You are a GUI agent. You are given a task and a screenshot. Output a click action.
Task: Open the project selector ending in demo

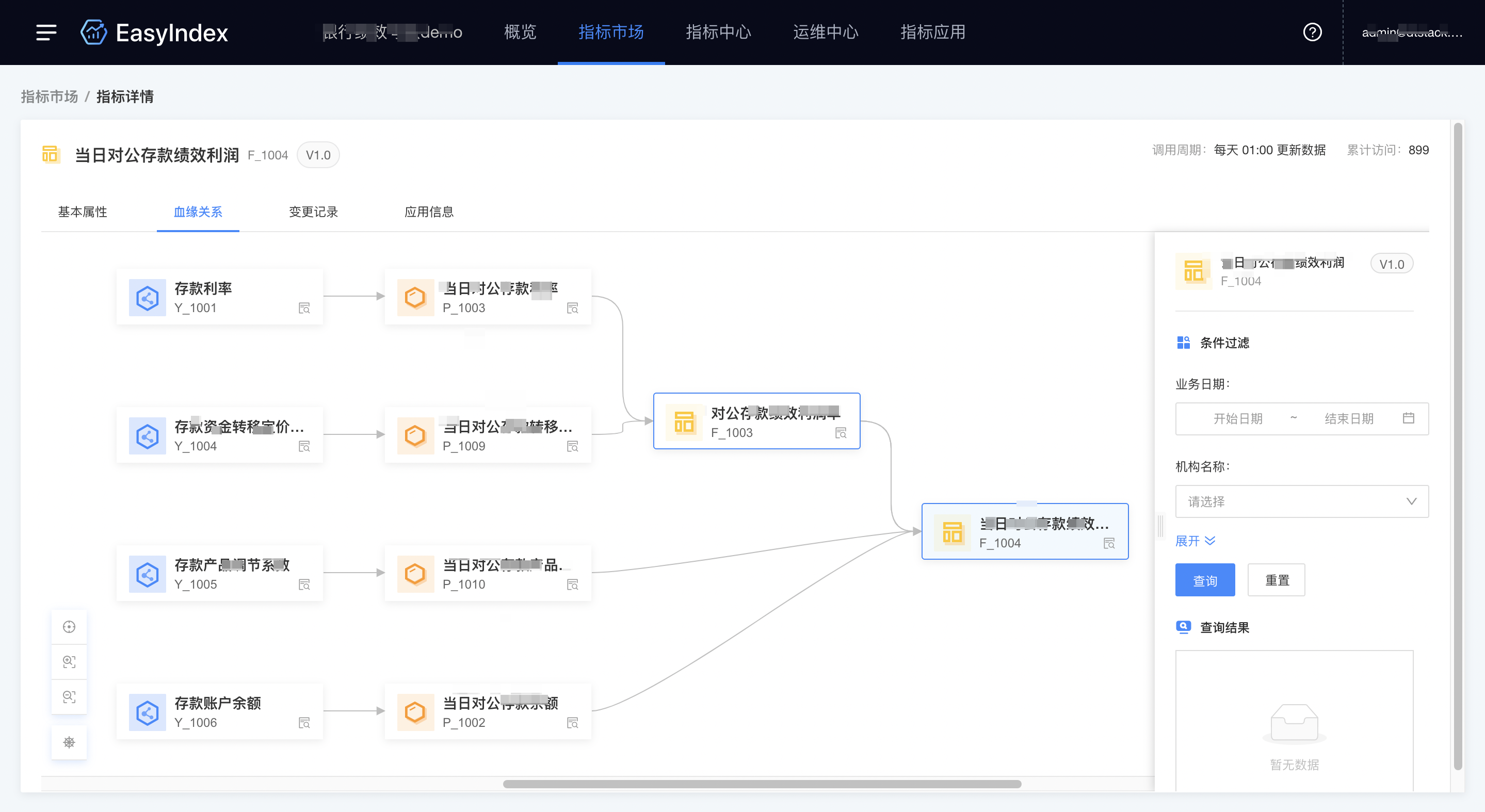click(x=392, y=33)
